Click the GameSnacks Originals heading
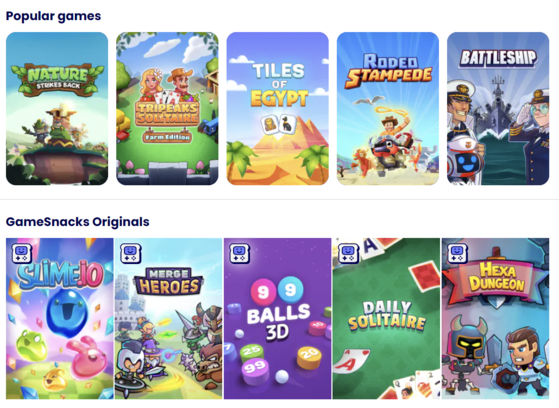The height and width of the screenshot is (408, 559). tap(78, 222)
